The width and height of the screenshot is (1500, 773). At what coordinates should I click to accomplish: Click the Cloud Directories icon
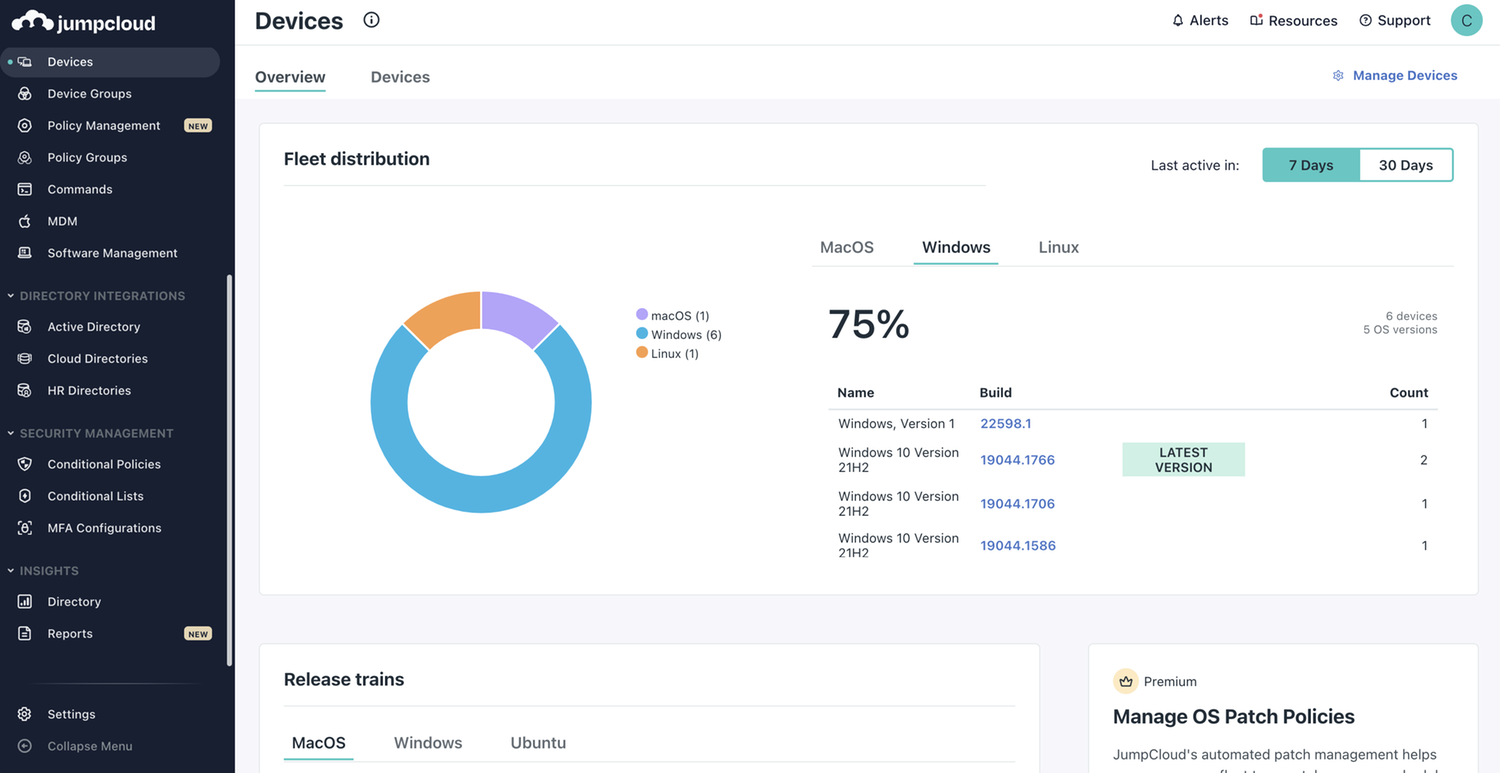25,359
